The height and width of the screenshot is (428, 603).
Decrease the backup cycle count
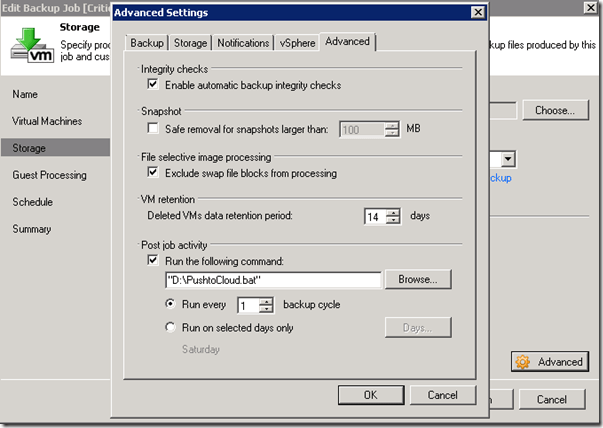coord(265,309)
